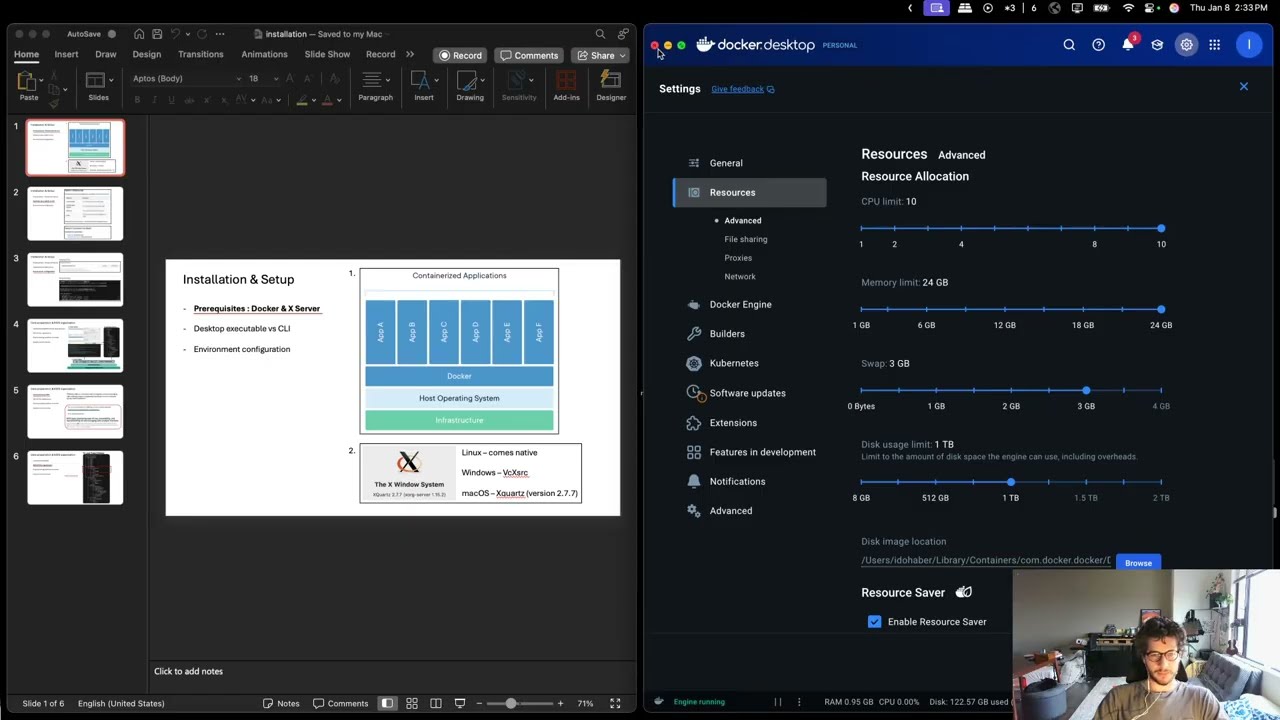
Task: Fit slide to window icon
Action: (615, 703)
